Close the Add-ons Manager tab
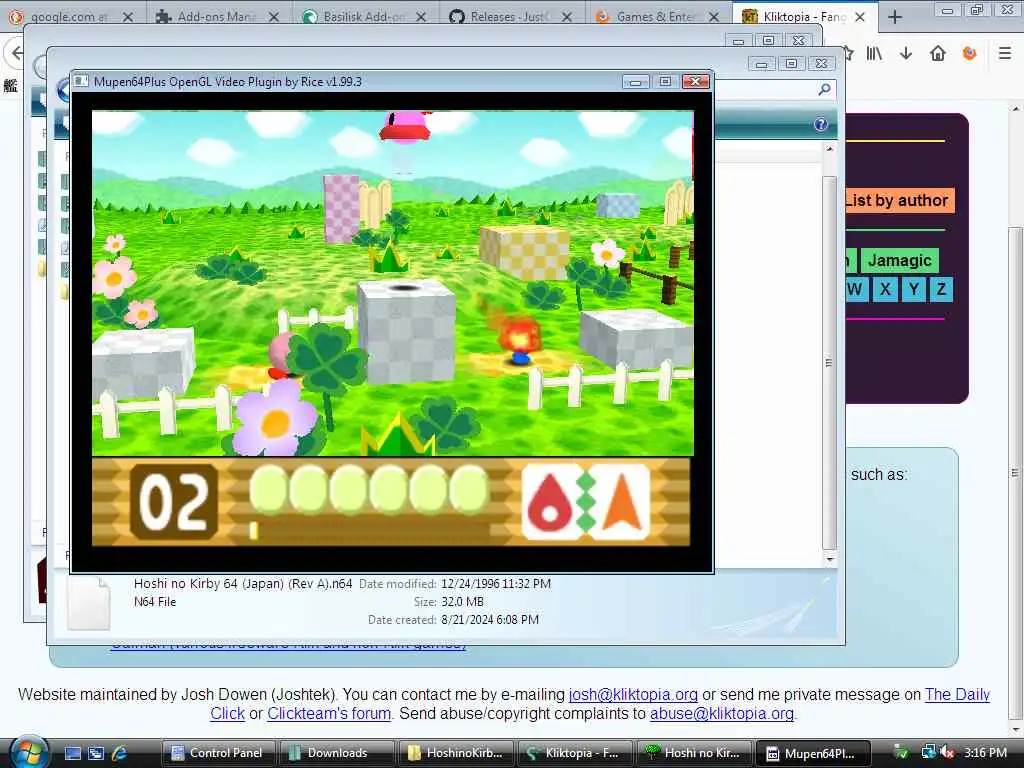 (274, 17)
